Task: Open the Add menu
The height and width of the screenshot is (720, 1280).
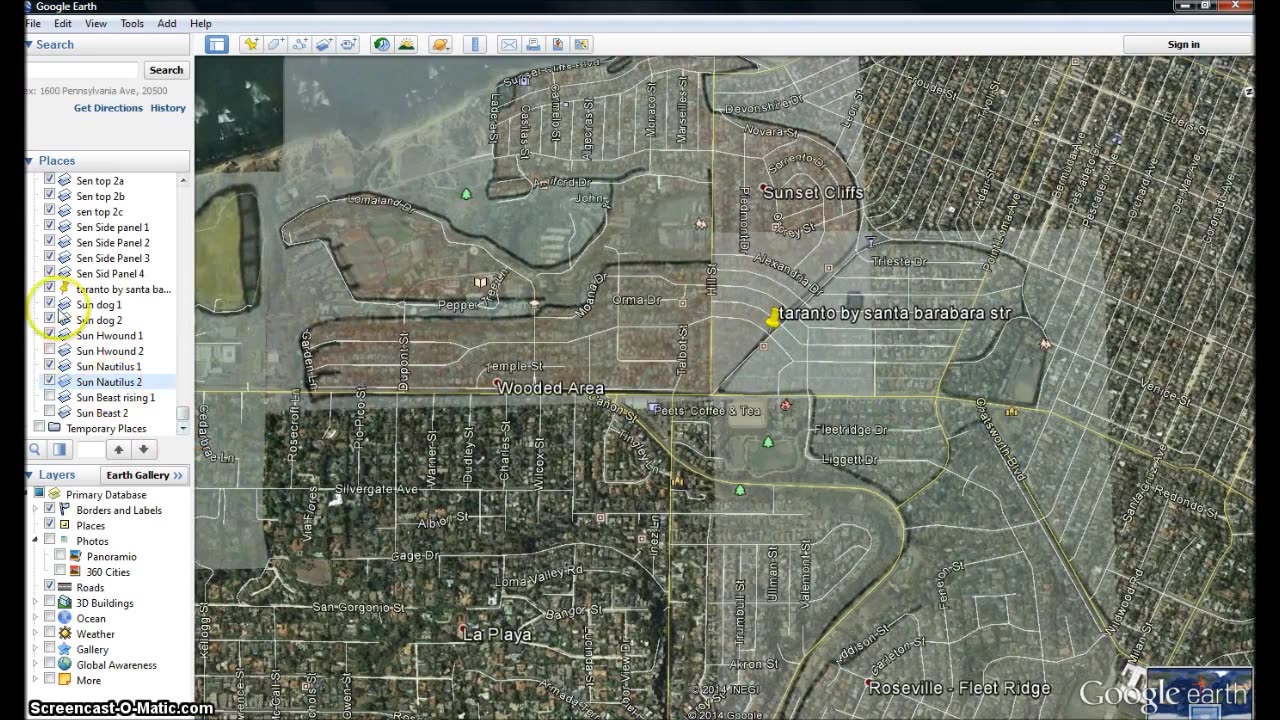Action: pos(167,23)
